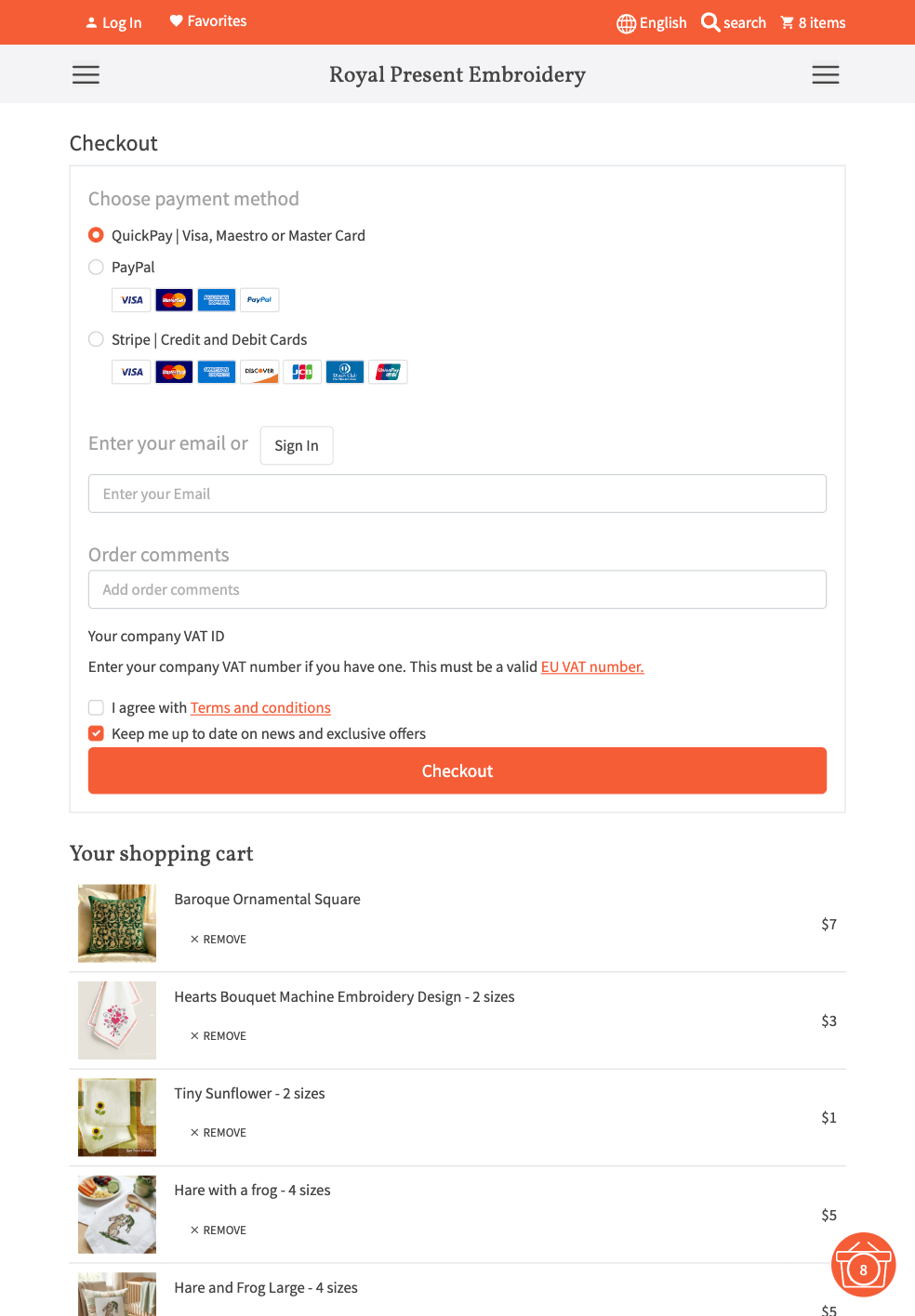Click the search magnifier icon
Viewport: 915px width, 1316px height.
(x=710, y=22)
